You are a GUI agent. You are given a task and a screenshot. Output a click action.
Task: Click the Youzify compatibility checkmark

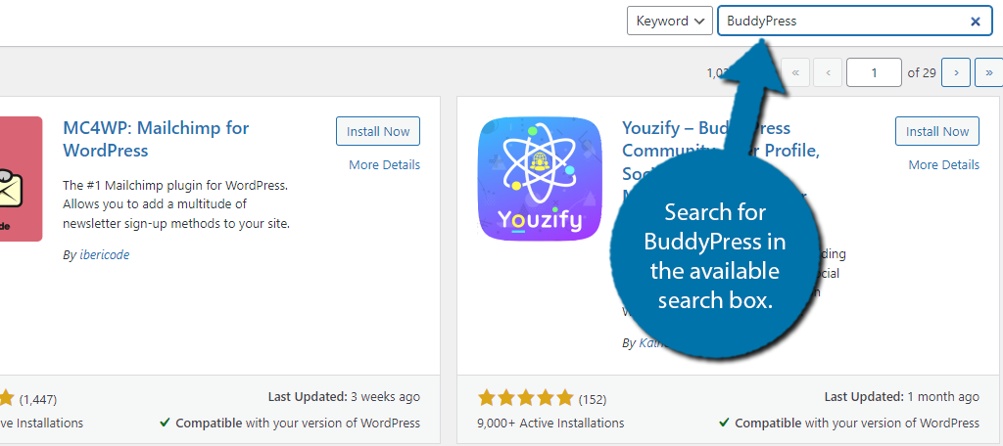(x=723, y=422)
